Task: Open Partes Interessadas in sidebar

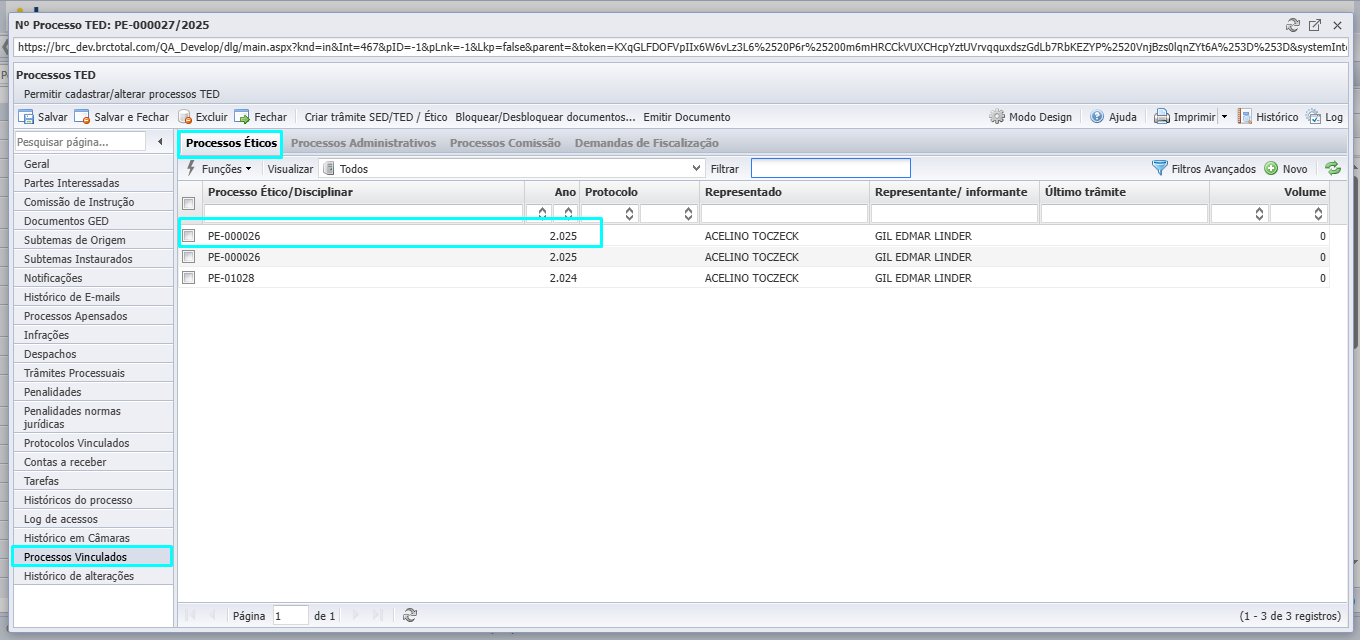Action: click(93, 183)
